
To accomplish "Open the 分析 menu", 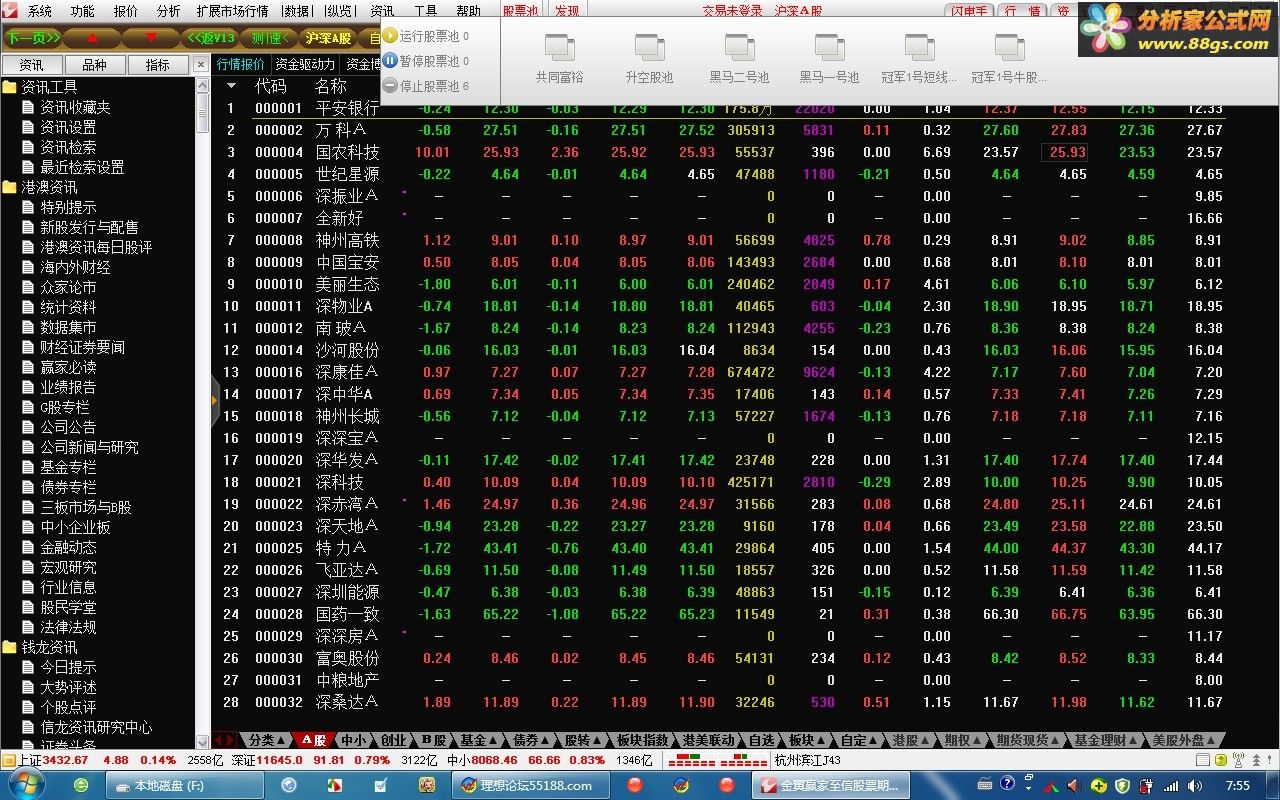I will (x=169, y=11).
